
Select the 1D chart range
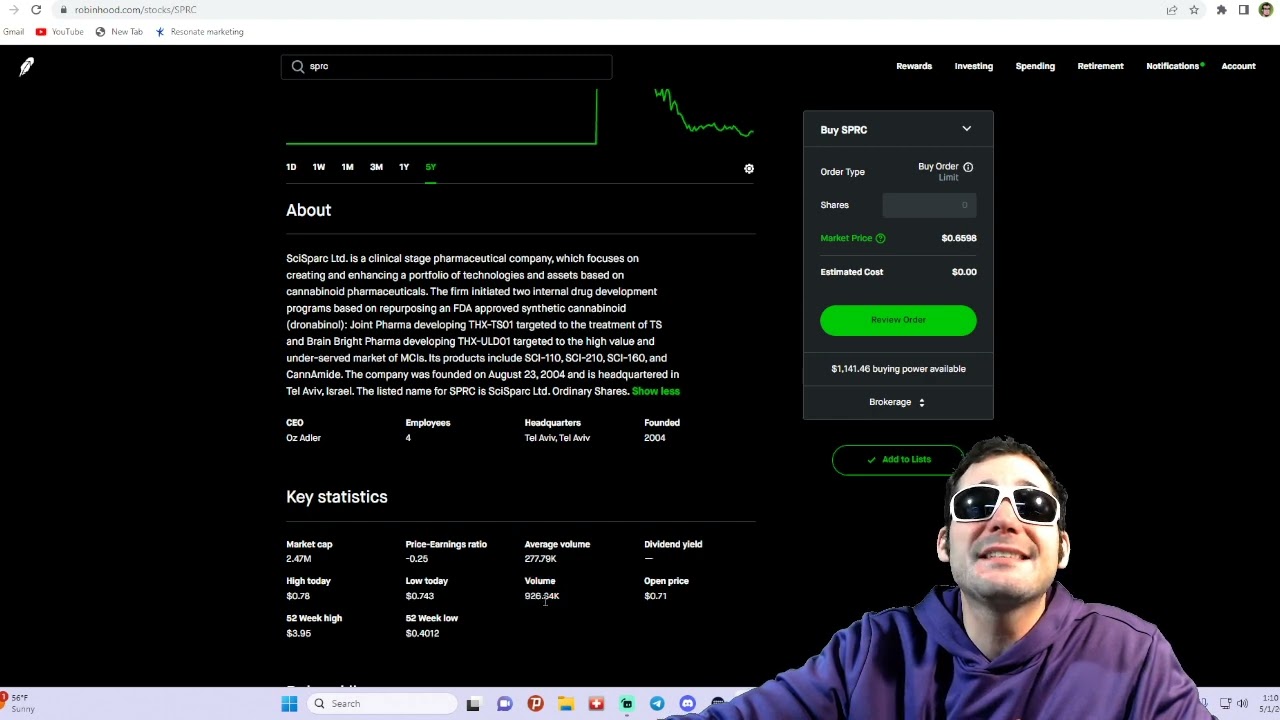coord(291,167)
